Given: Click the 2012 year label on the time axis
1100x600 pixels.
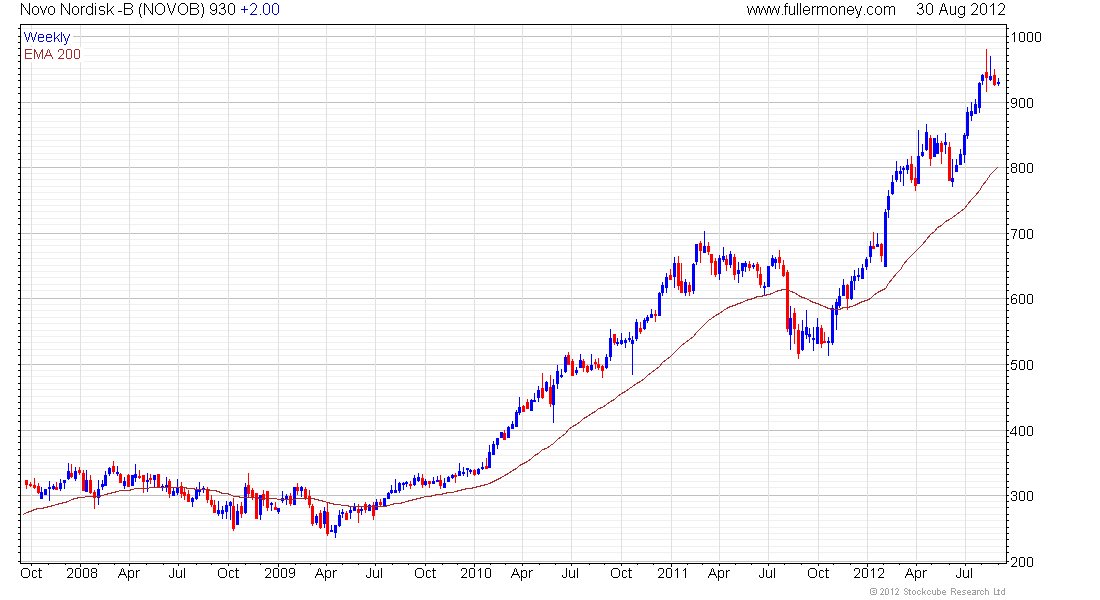Looking at the screenshot, I should (869, 573).
